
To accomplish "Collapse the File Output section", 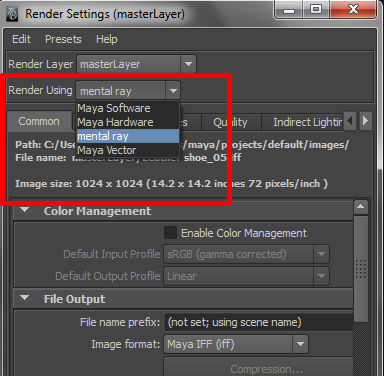I will pos(24,298).
